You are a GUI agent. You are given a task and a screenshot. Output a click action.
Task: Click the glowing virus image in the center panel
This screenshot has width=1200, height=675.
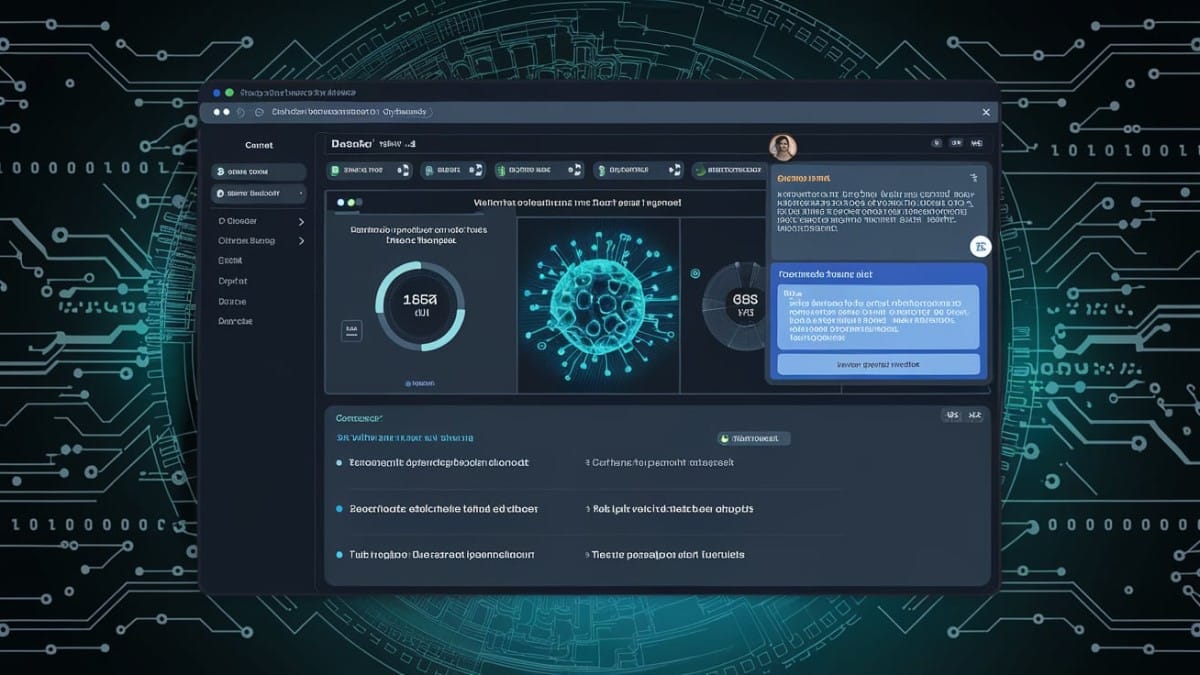(598, 302)
